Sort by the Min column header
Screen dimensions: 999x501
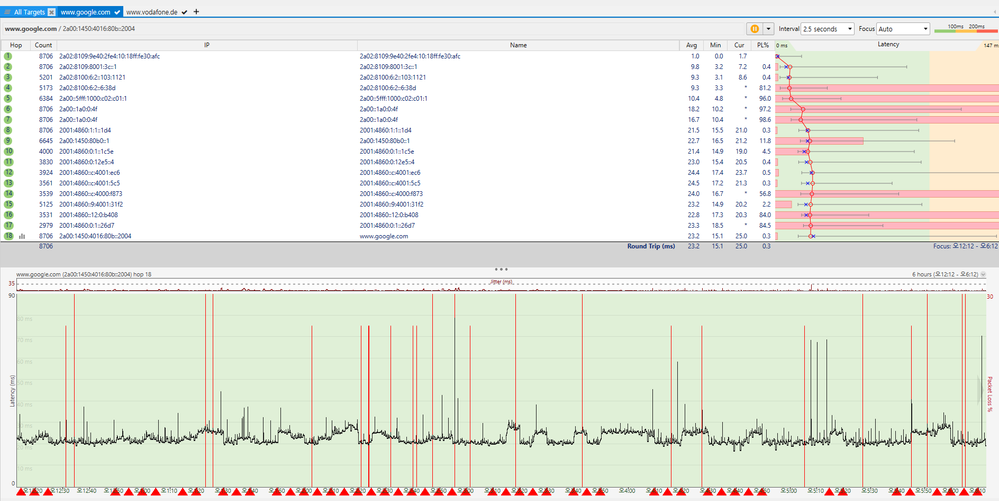coord(715,45)
